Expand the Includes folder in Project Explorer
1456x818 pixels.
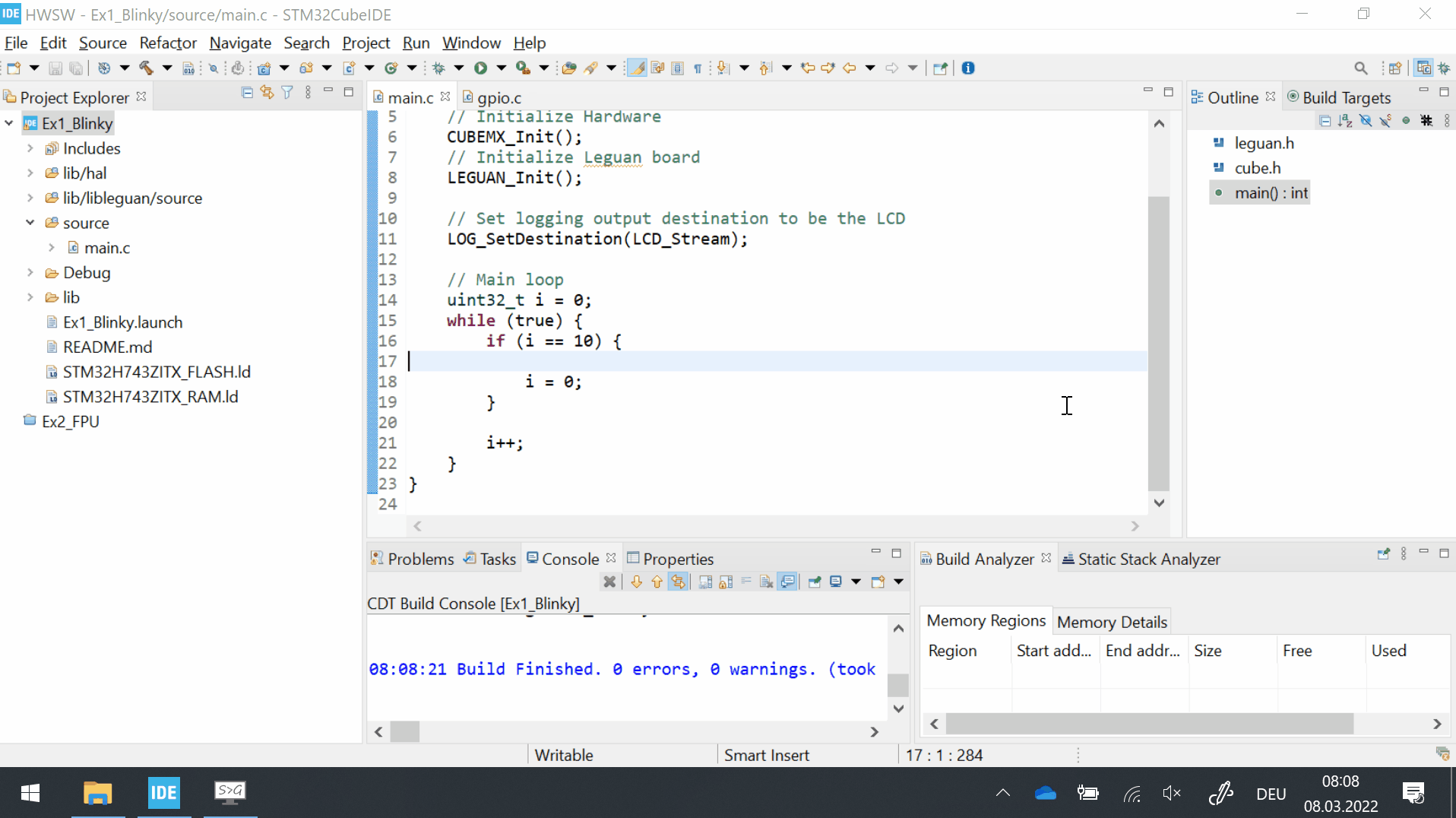click(x=29, y=148)
